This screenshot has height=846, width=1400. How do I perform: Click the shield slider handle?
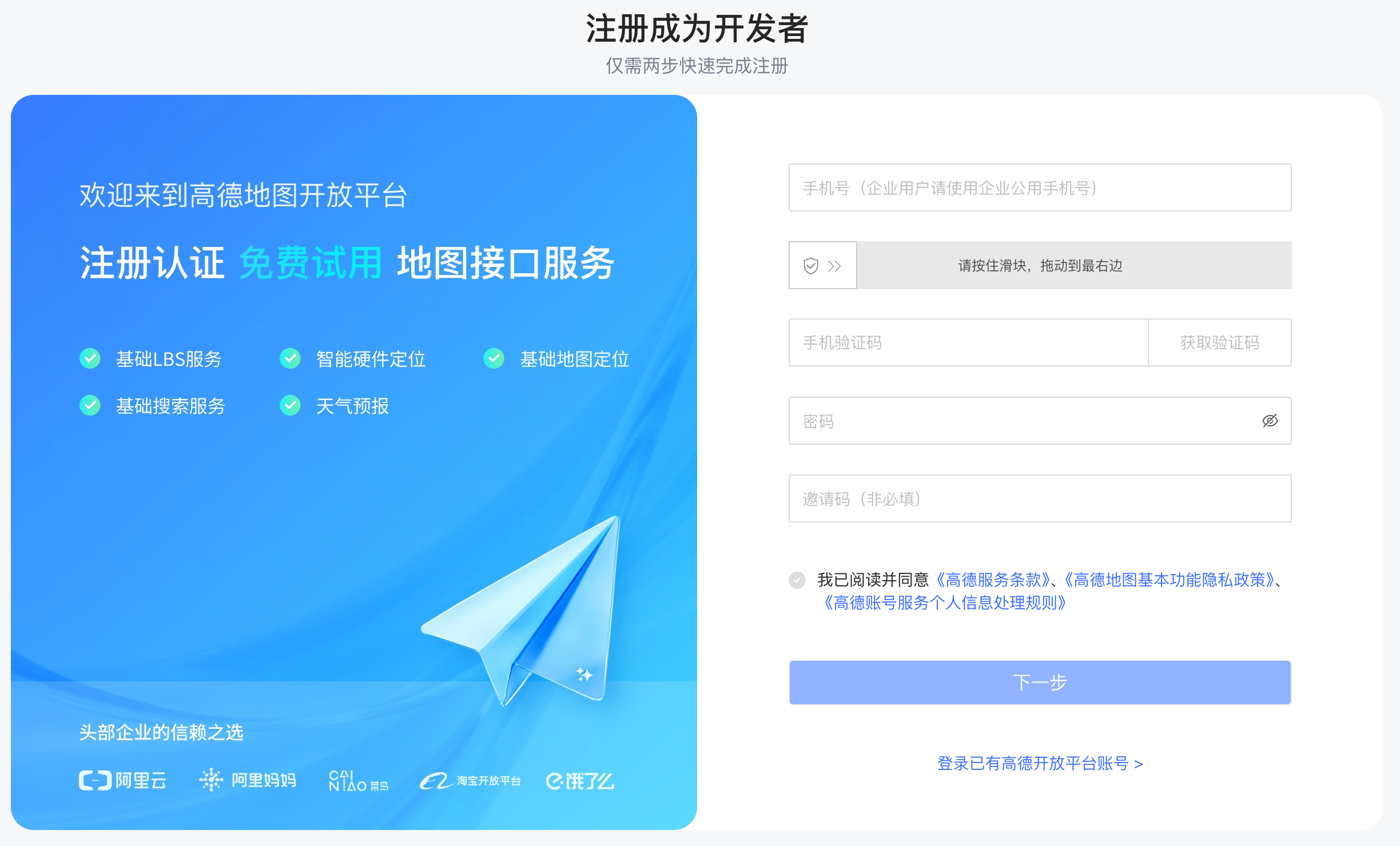[822, 265]
